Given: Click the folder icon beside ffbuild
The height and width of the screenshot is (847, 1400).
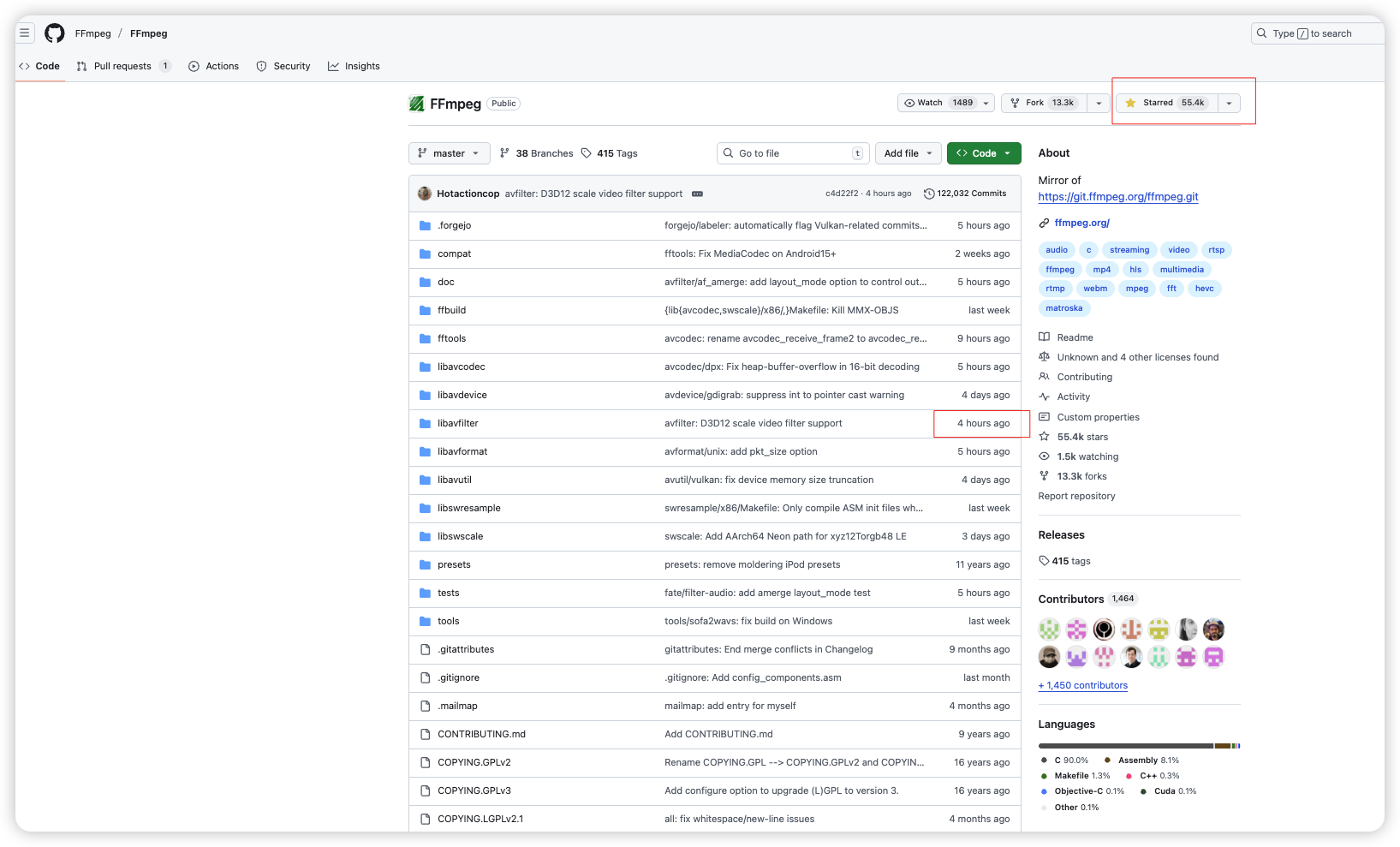Looking at the screenshot, I should [x=425, y=310].
